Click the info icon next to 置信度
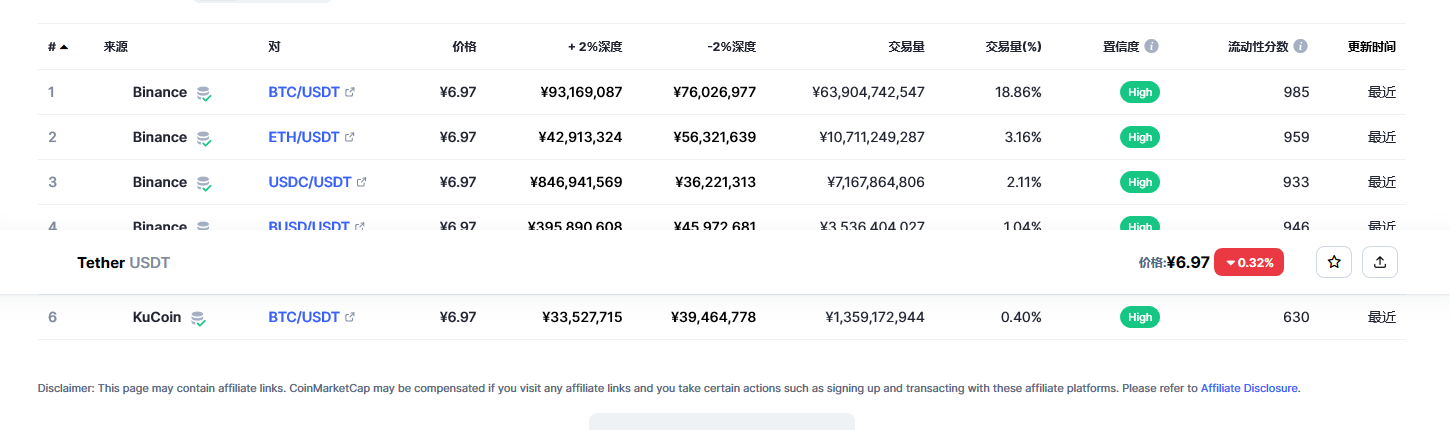Viewport: 1450px width, 430px height. [x=1152, y=46]
